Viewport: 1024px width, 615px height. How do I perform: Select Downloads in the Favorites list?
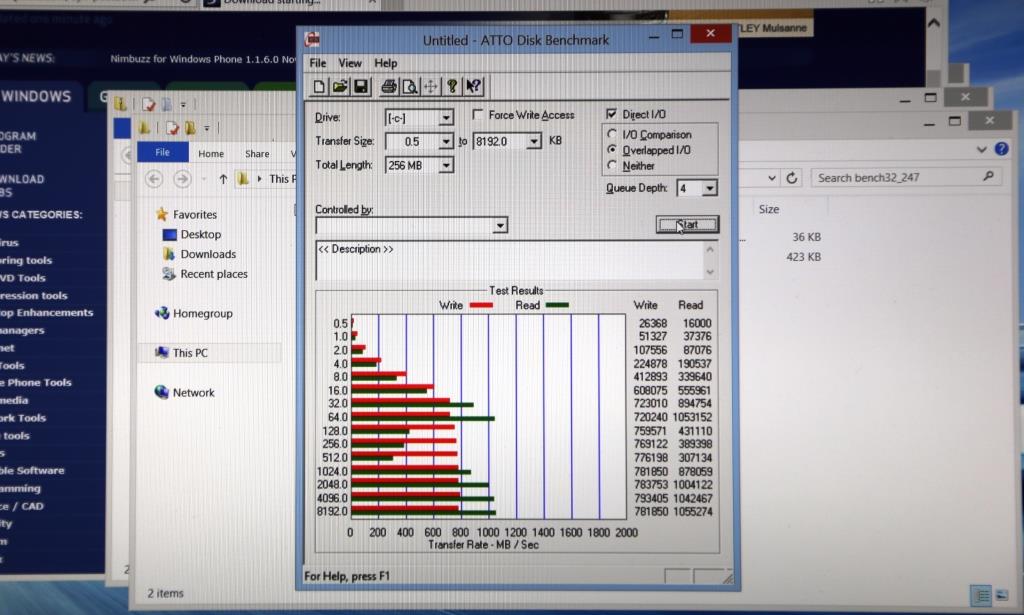(208, 254)
